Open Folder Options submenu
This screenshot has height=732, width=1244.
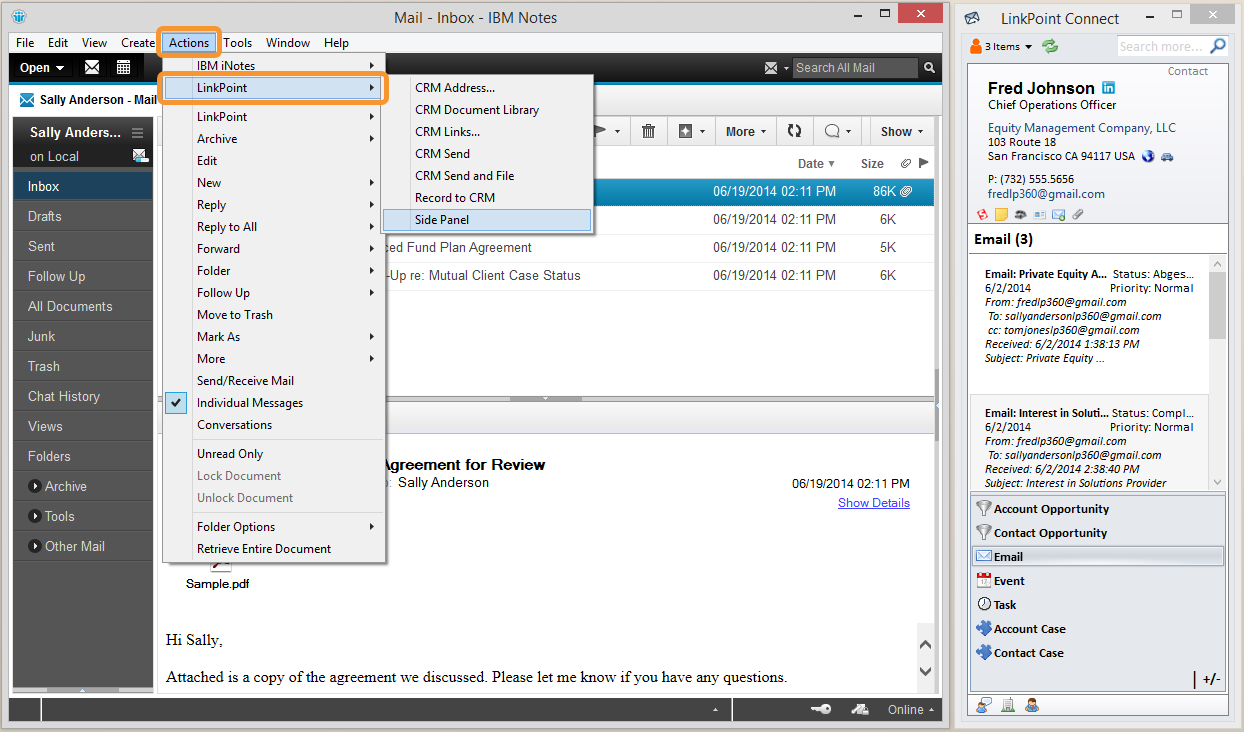[274, 527]
